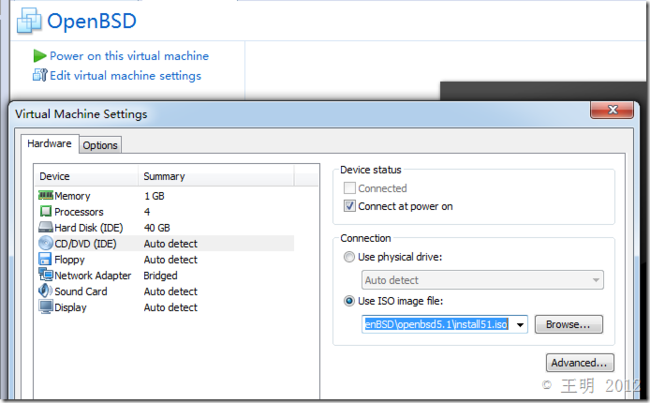Select the Floppy disk icon

pos(45,259)
